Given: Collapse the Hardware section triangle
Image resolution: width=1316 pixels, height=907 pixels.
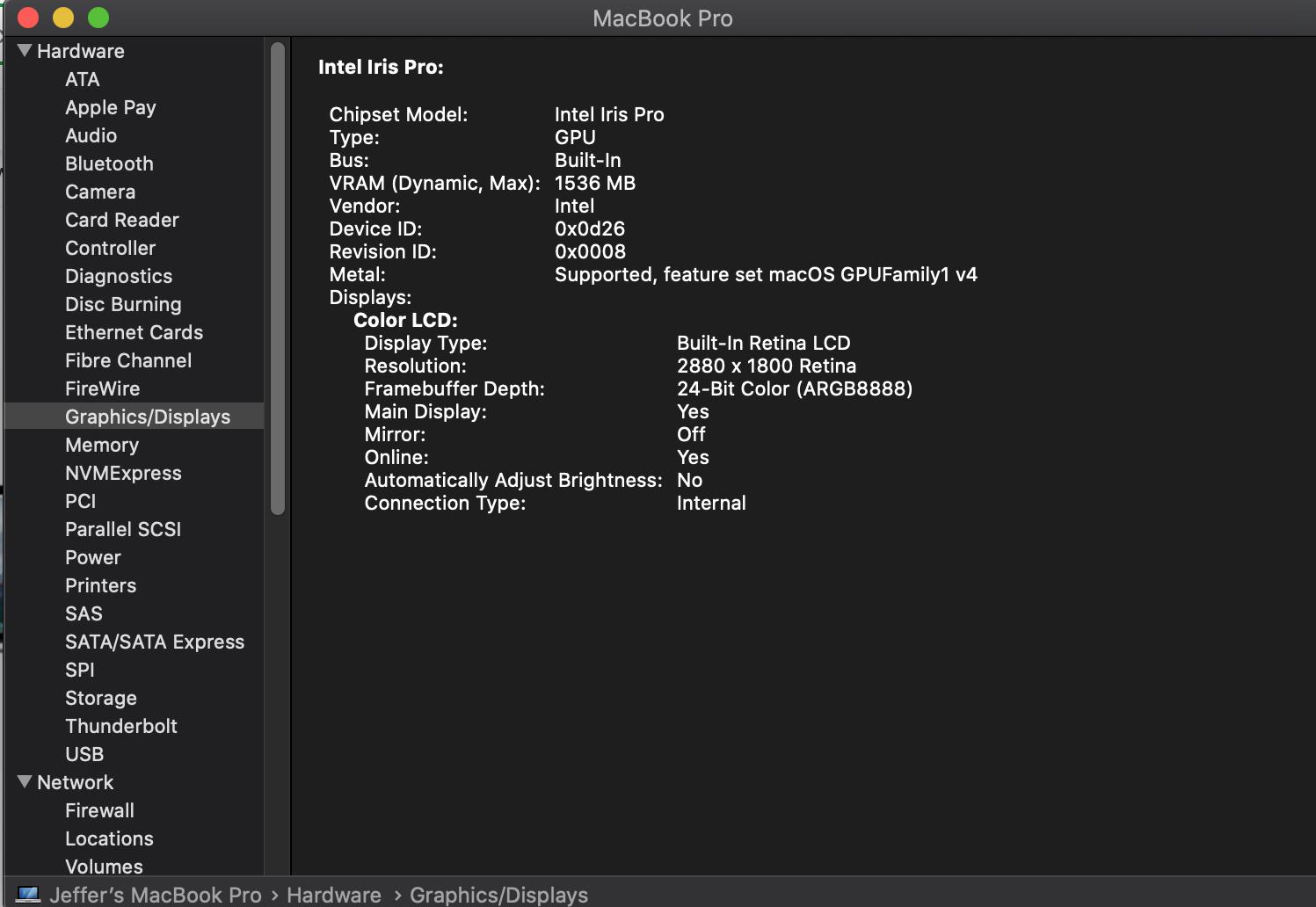Looking at the screenshot, I should click(25, 50).
